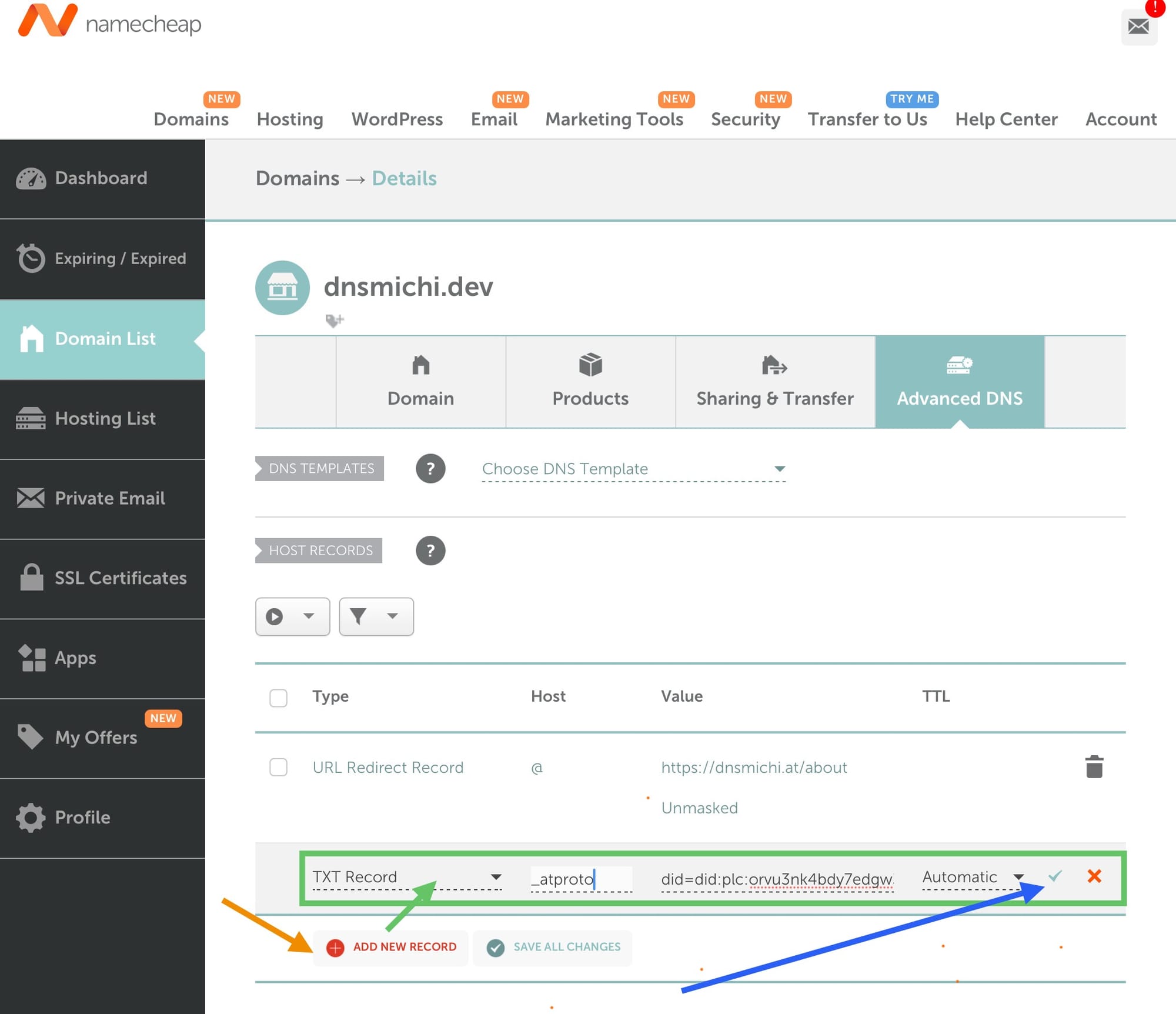This screenshot has height=1014, width=1176.
Task: Click the add tag icon under dnsmichi.dev
Action: 334,321
